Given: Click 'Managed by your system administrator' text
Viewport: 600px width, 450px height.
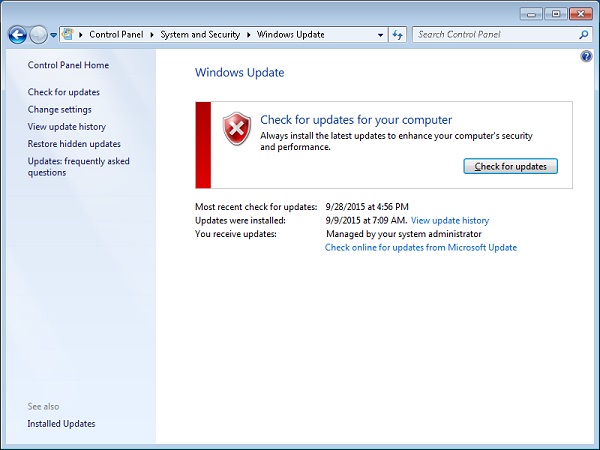Looking at the screenshot, I should (404, 234).
